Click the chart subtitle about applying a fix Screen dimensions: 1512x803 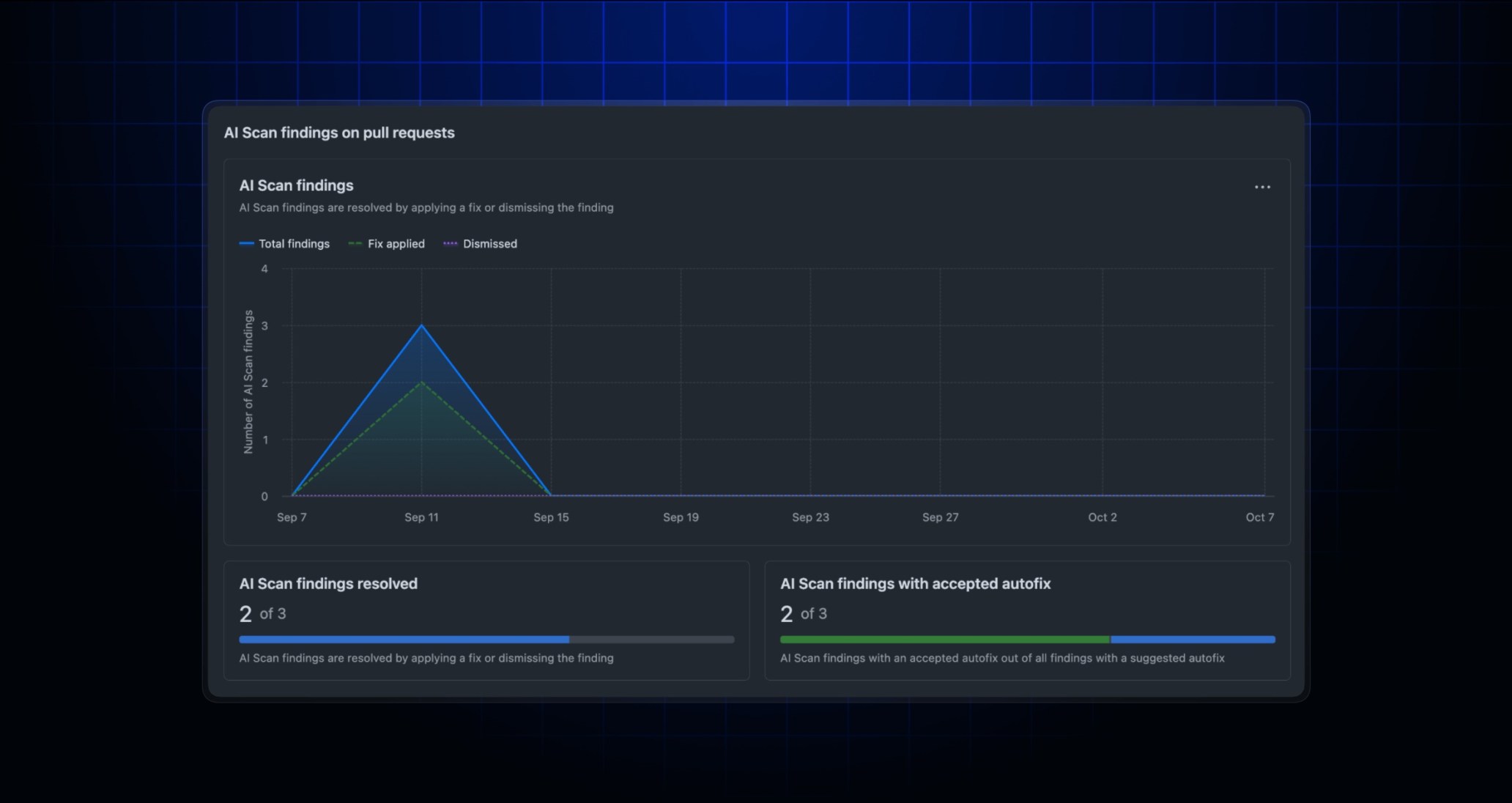pos(426,208)
